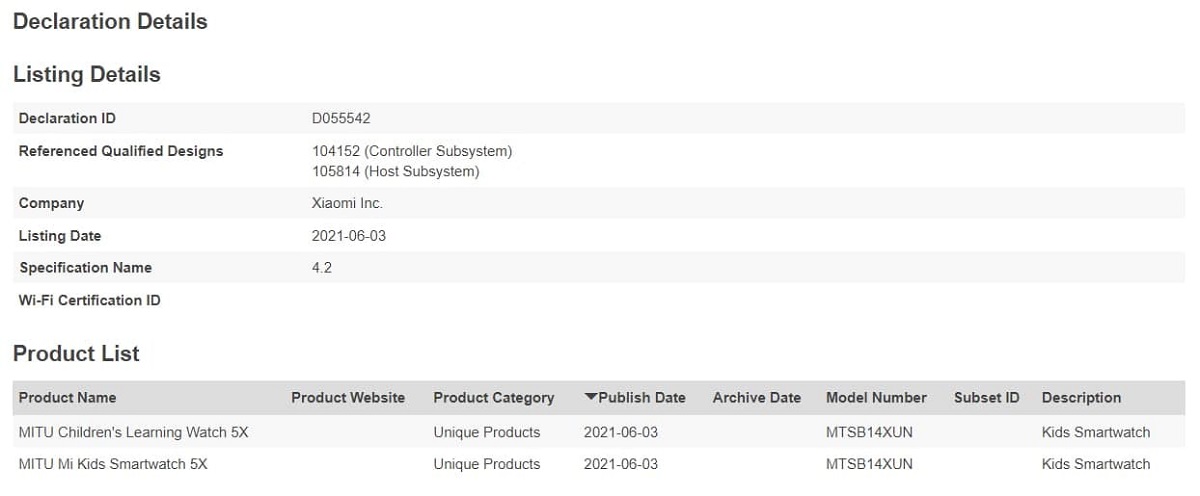
Task: Click the Subset ID column header
Action: tap(986, 398)
